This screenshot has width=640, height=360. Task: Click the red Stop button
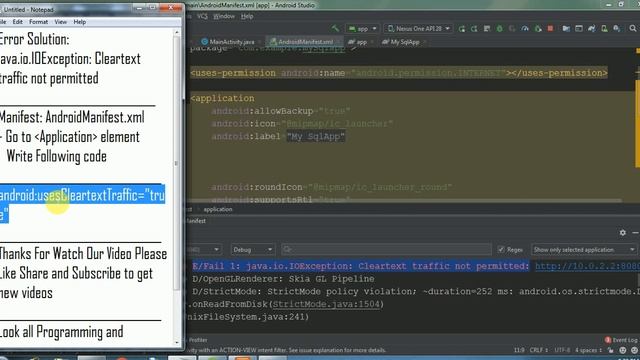tap(550, 29)
